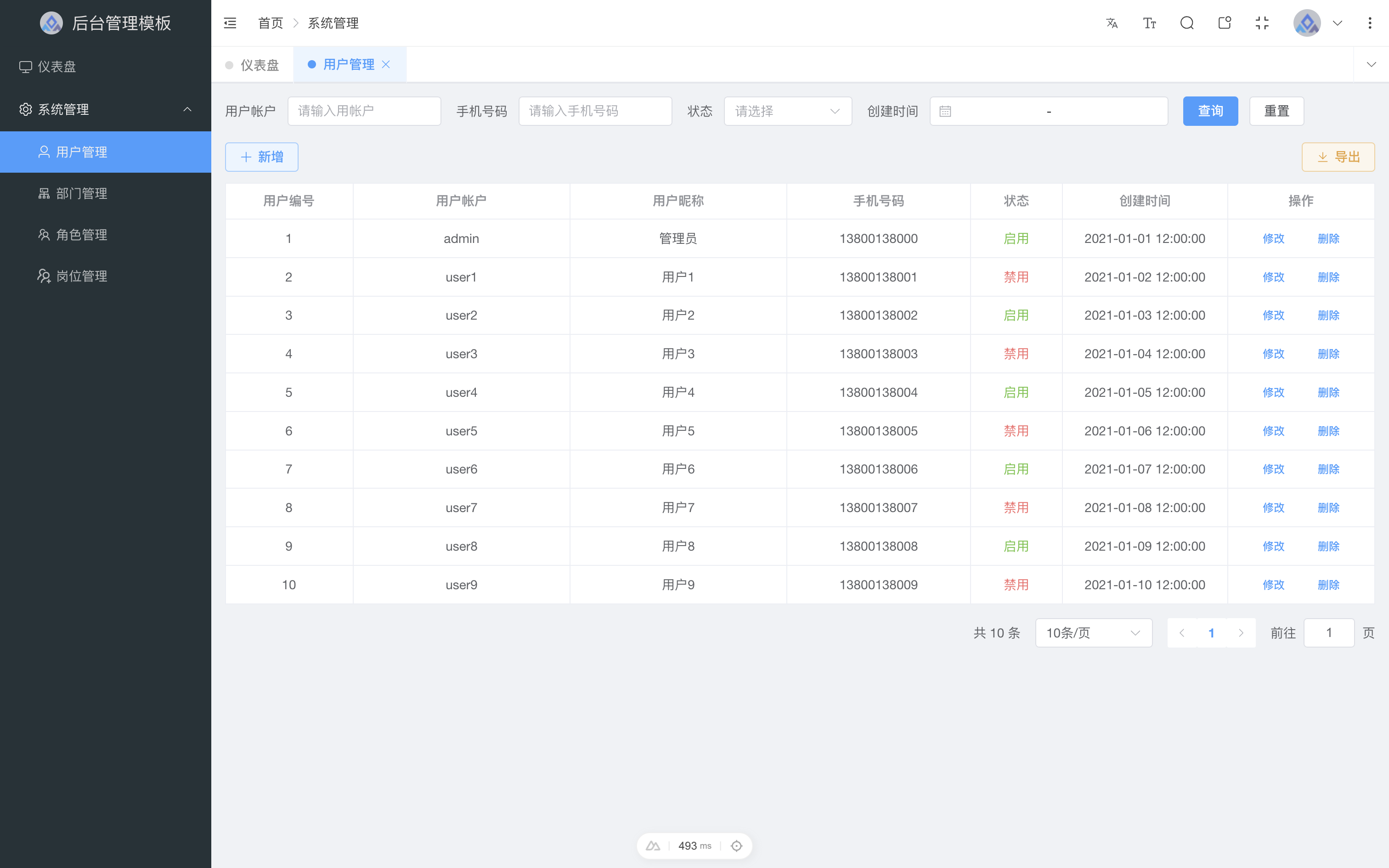Click the 首页 breadcrumb item
The height and width of the screenshot is (868, 1389).
coord(271,23)
